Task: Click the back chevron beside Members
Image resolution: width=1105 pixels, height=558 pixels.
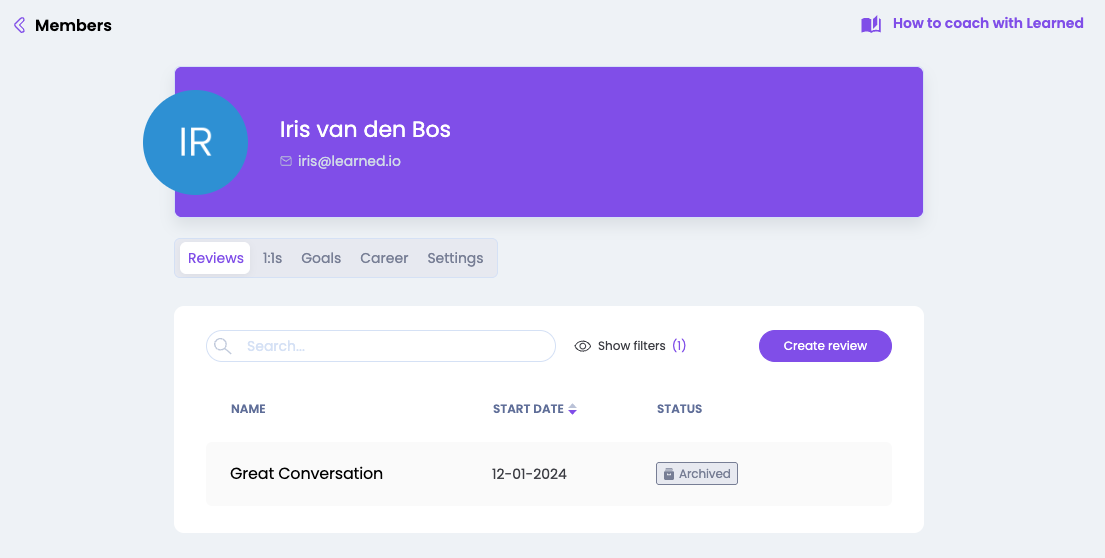Action: [19, 25]
